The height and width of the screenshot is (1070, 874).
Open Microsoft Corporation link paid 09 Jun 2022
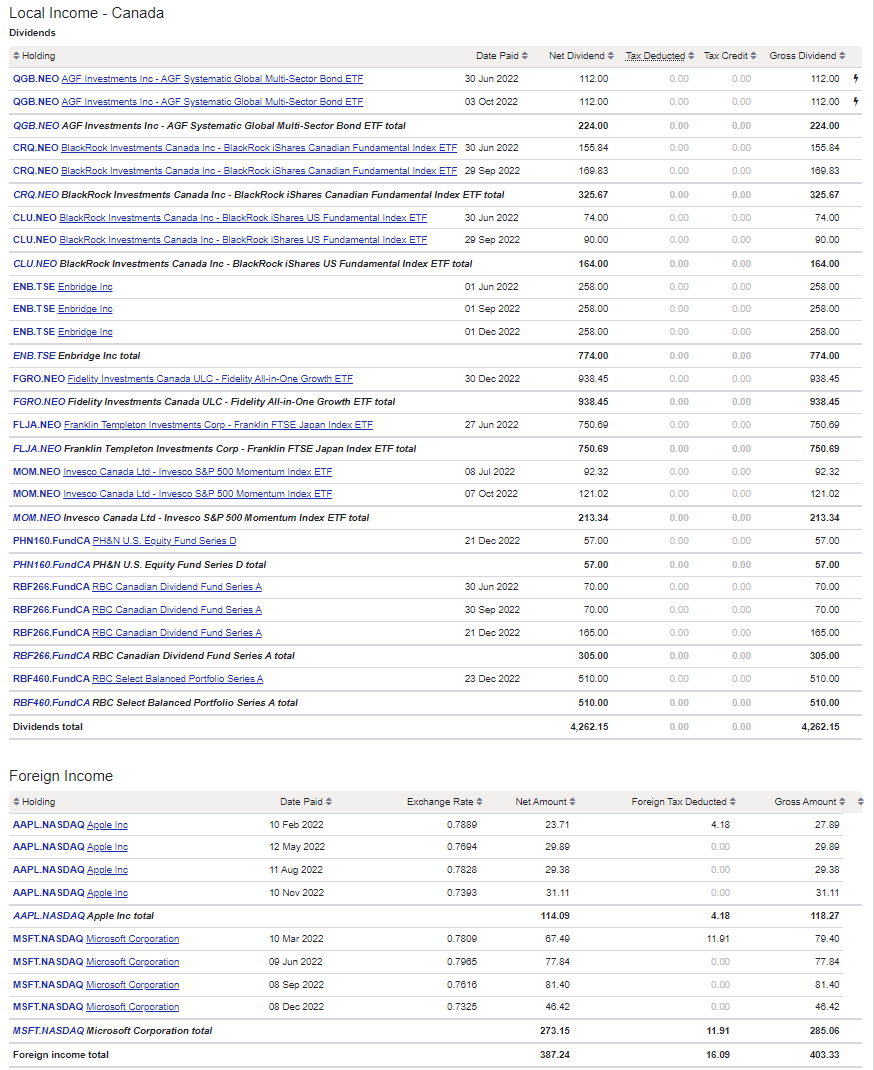(132, 962)
